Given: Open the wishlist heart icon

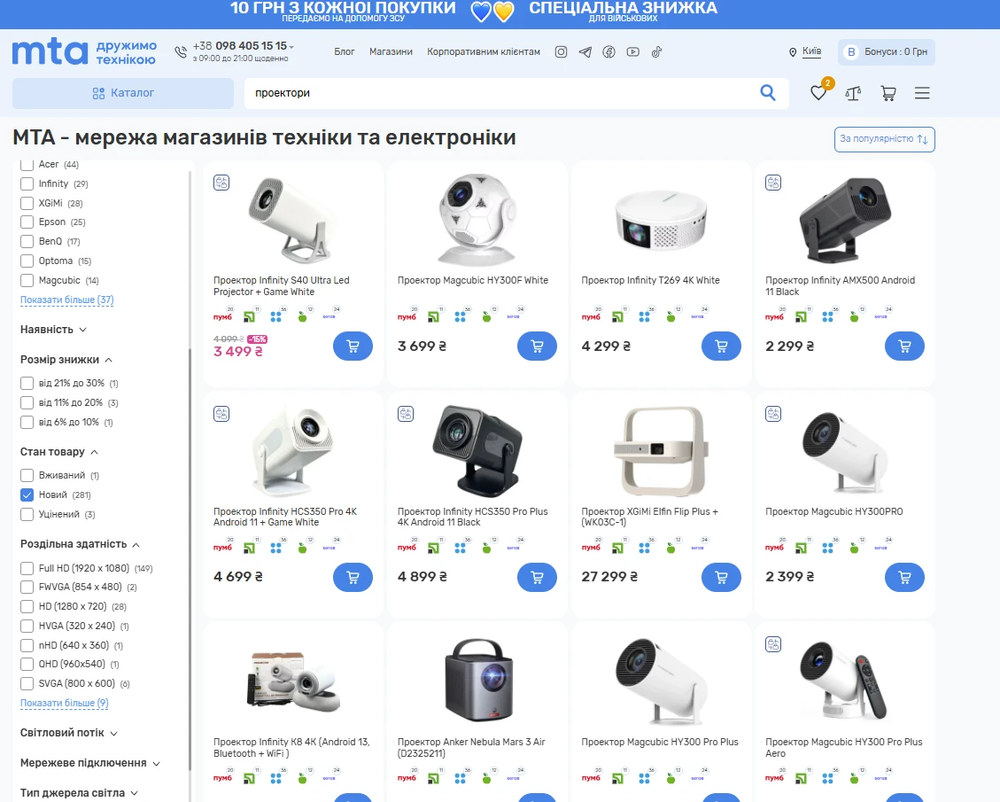Looking at the screenshot, I should (x=818, y=93).
